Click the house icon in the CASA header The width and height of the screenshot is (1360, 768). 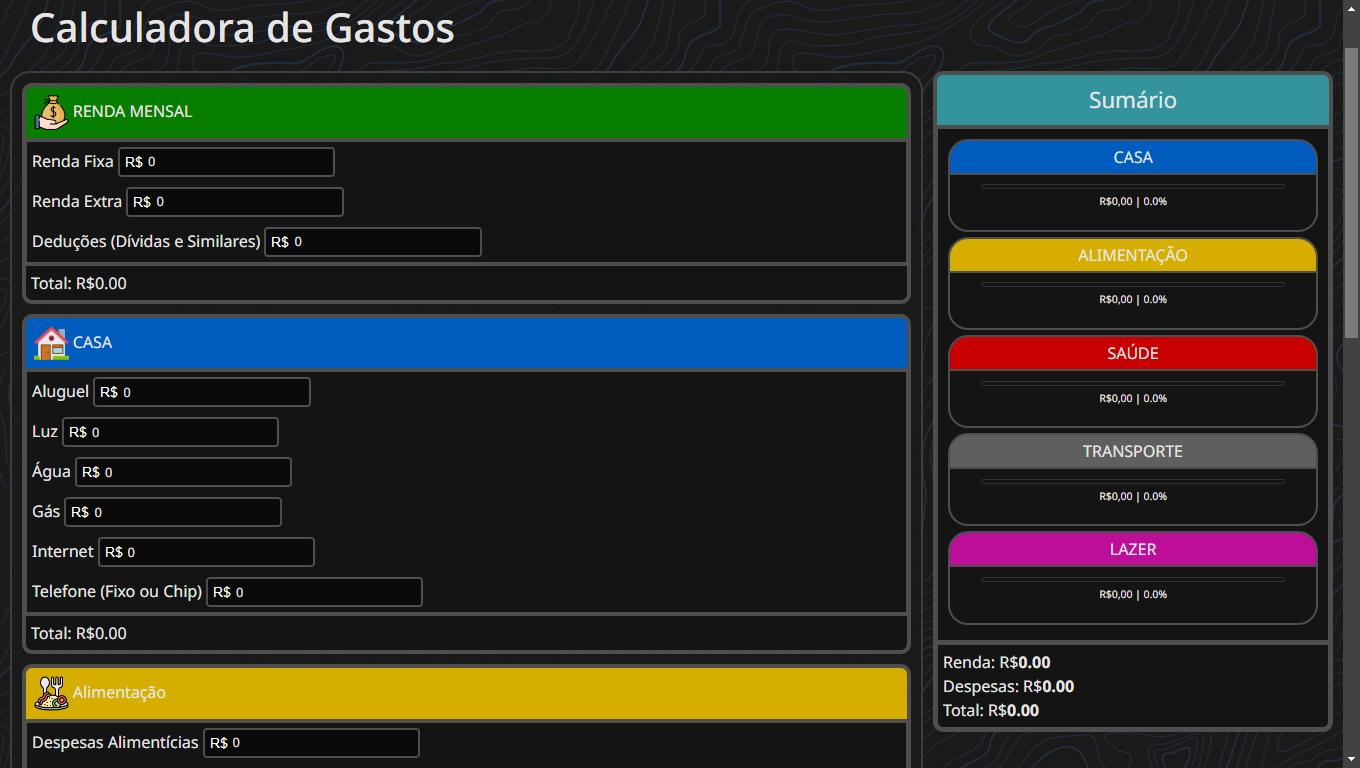[x=51, y=342]
